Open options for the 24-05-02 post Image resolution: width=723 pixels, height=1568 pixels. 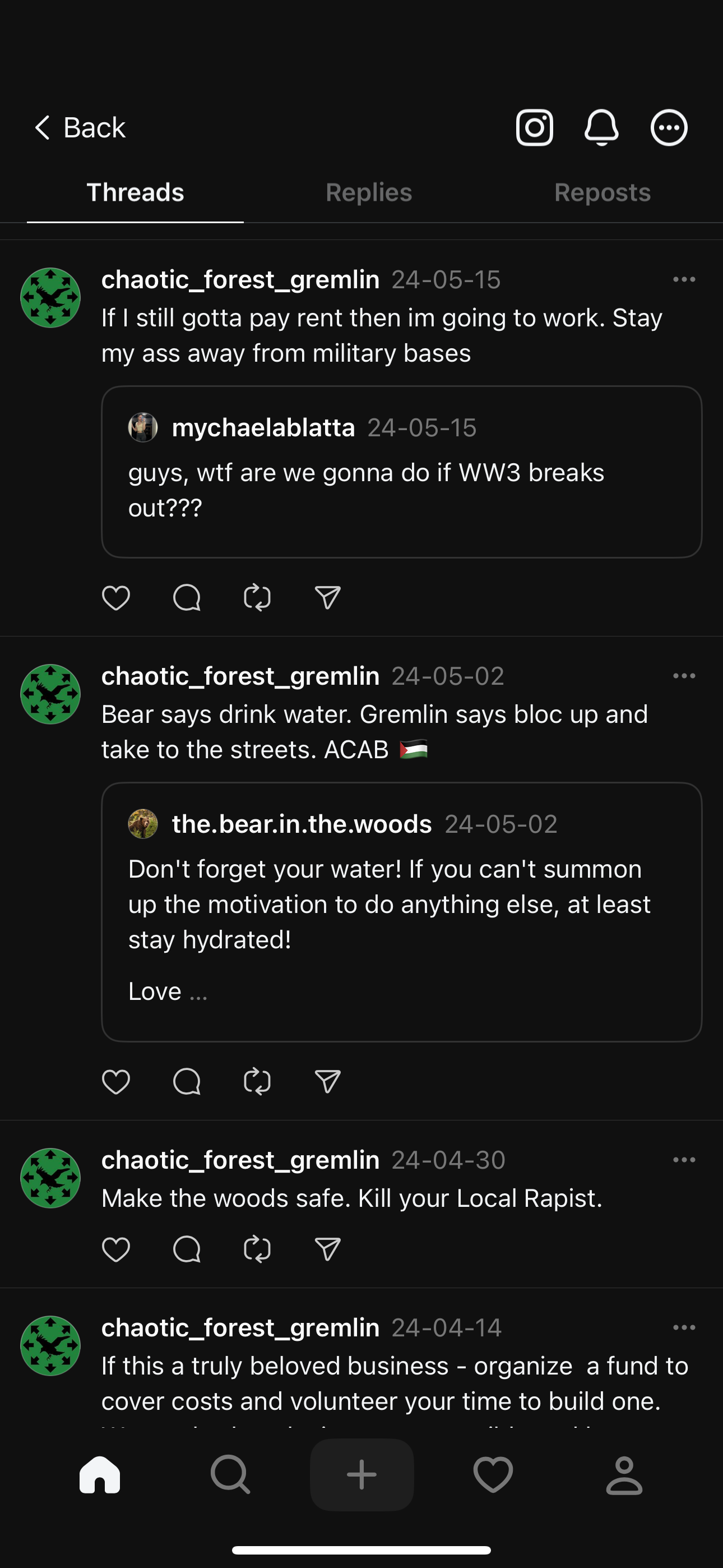point(684,676)
